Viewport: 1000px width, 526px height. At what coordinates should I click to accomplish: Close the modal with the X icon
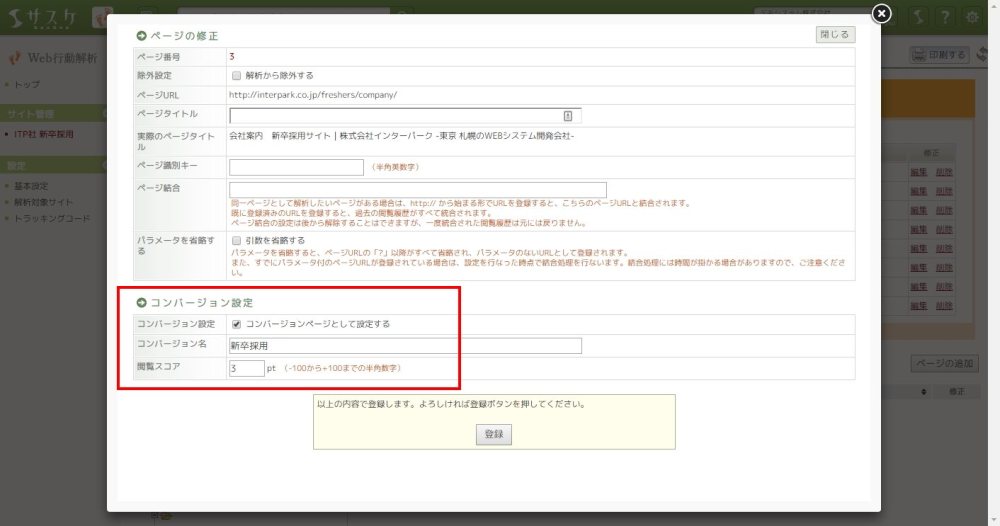pos(880,13)
